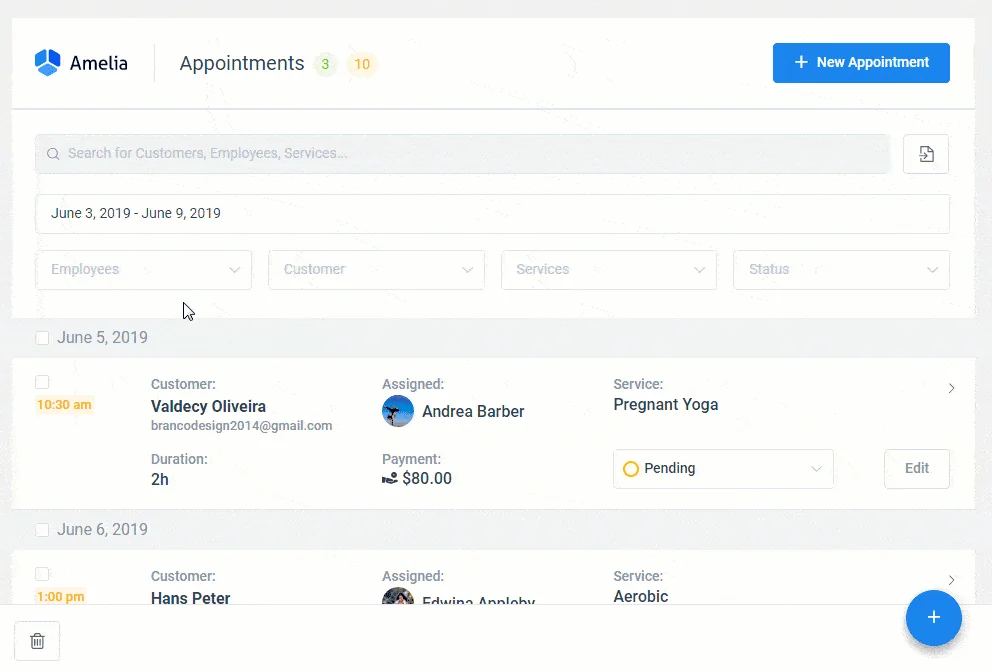The height and width of the screenshot is (672, 992).
Task: Expand the Pregnant Yoga appointment chevron
Action: coord(951,388)
